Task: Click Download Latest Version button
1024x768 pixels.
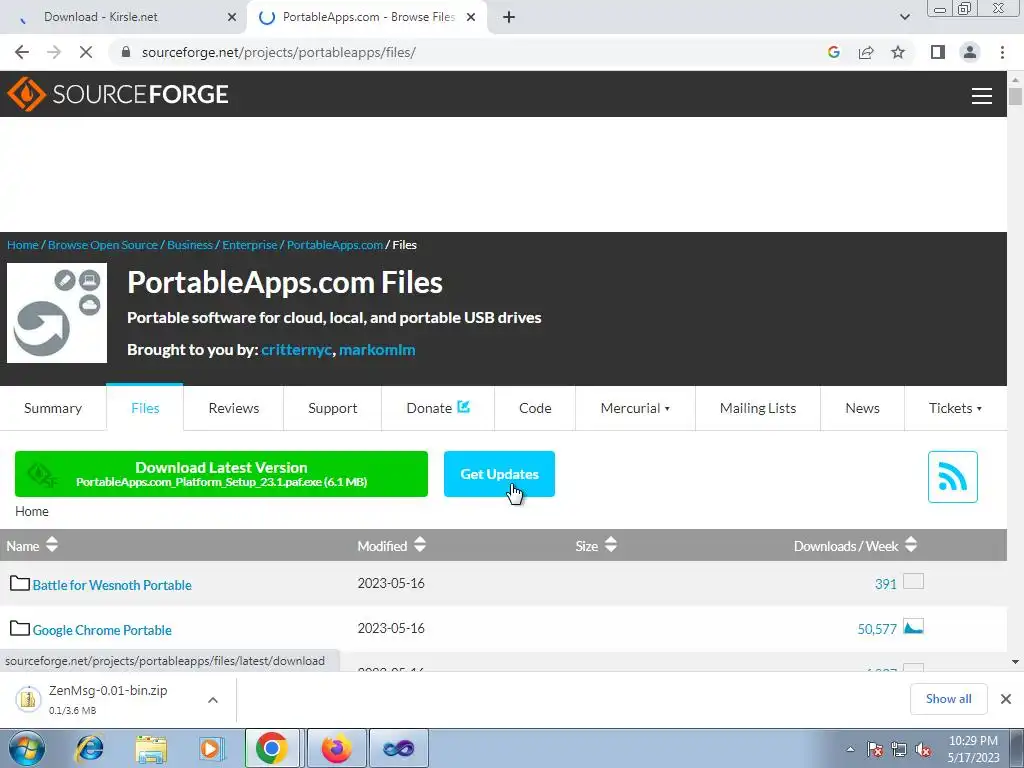Action: [221, 474]
